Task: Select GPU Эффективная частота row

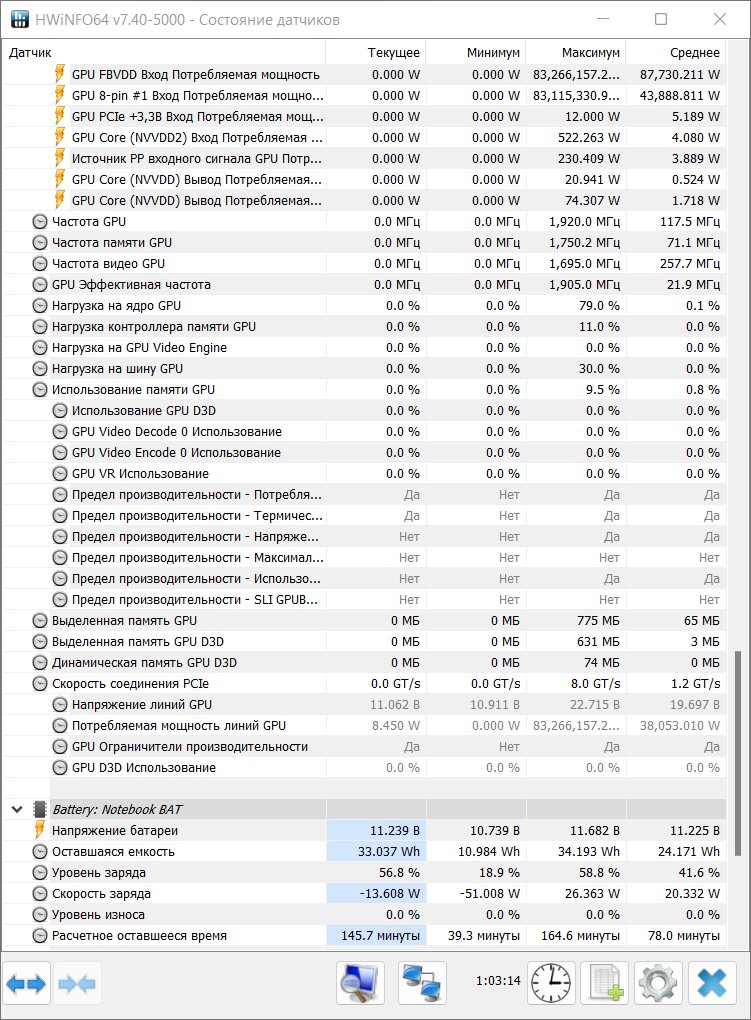Action: [364, 284]
